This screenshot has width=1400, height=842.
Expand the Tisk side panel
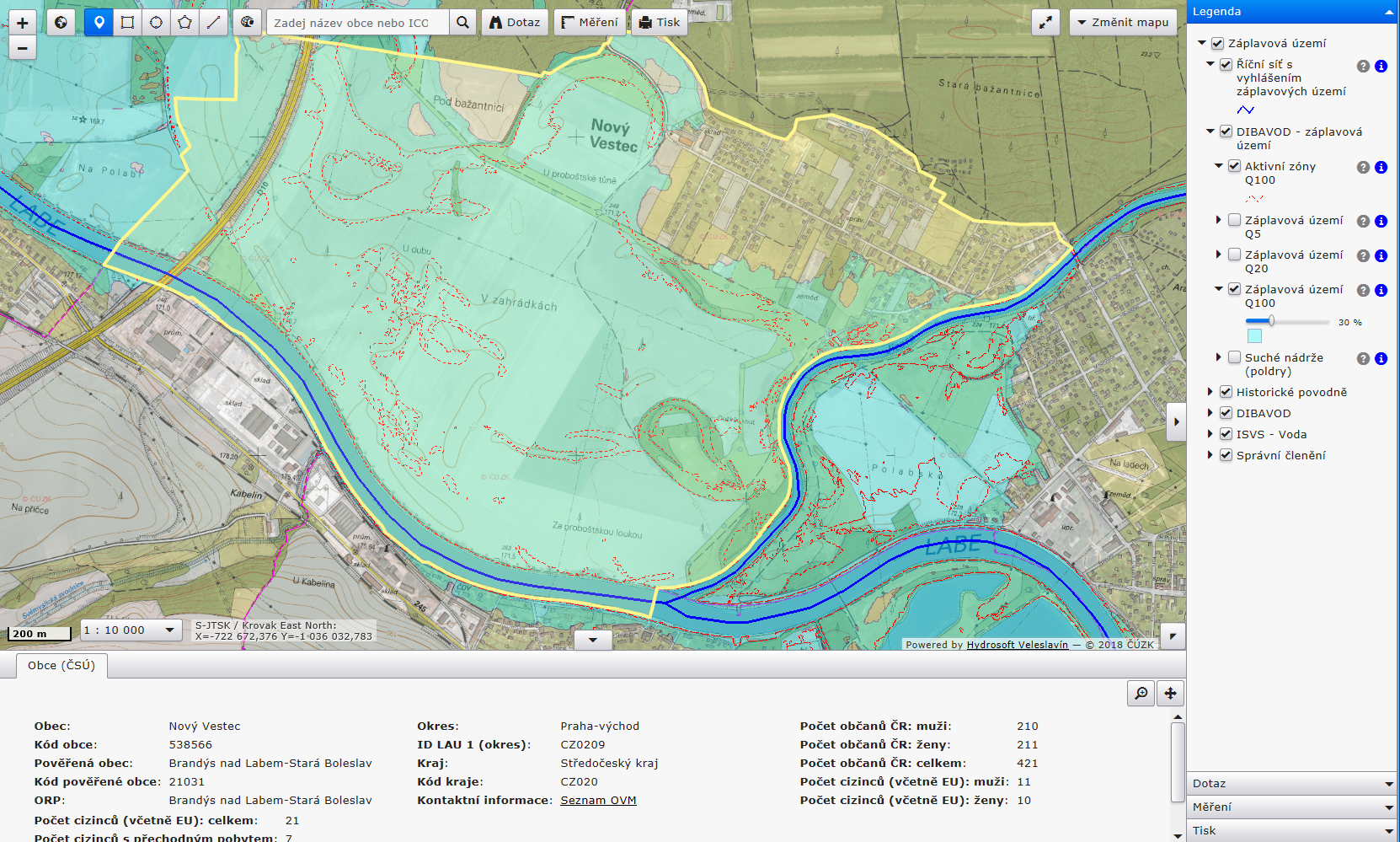pos(1292,831)
